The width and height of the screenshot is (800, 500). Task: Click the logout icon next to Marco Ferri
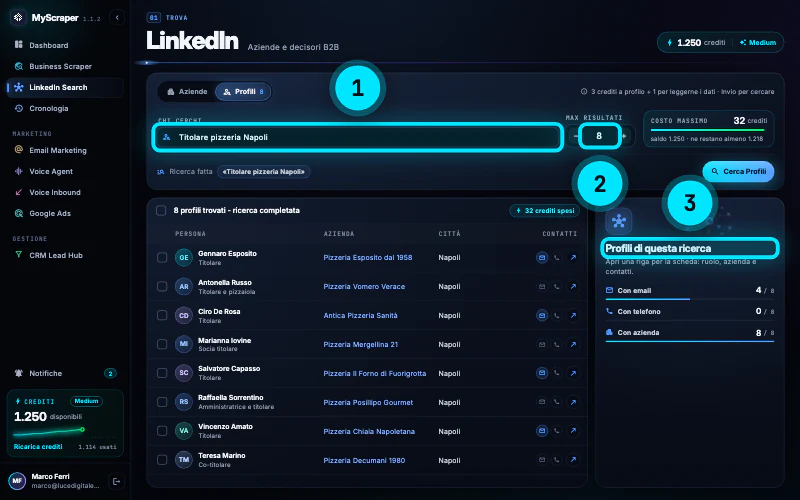pos(116,481)
